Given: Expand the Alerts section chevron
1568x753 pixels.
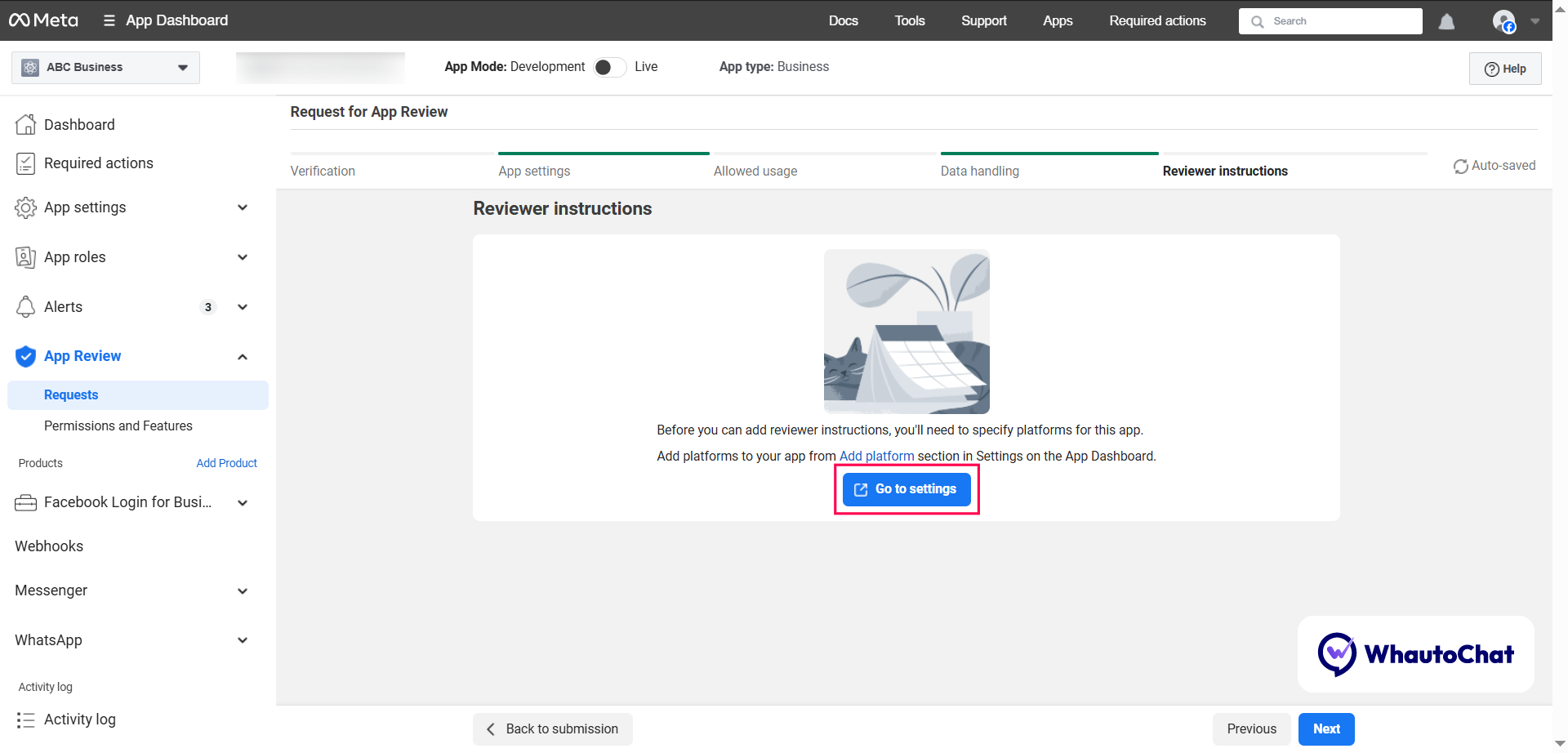Looking at the screenshot, I should click(243, 307).
